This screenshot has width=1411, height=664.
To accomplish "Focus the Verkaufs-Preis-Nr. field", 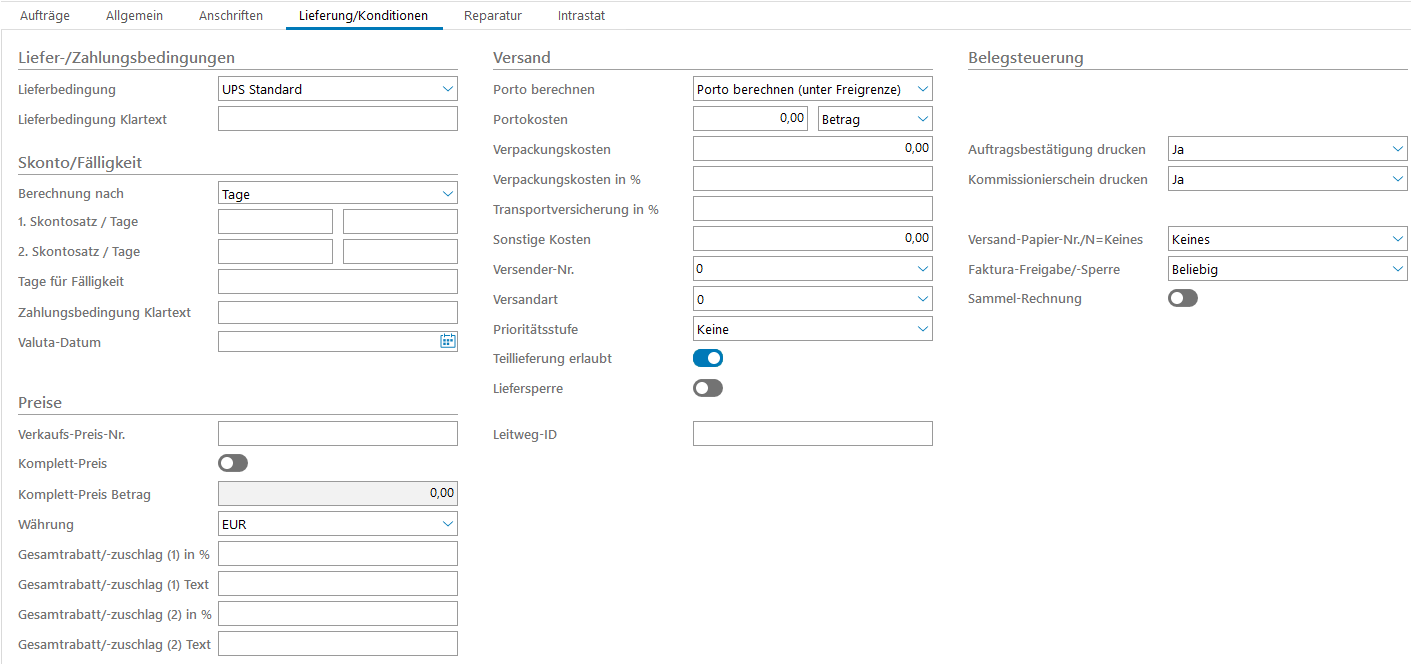I will [337, 433].
